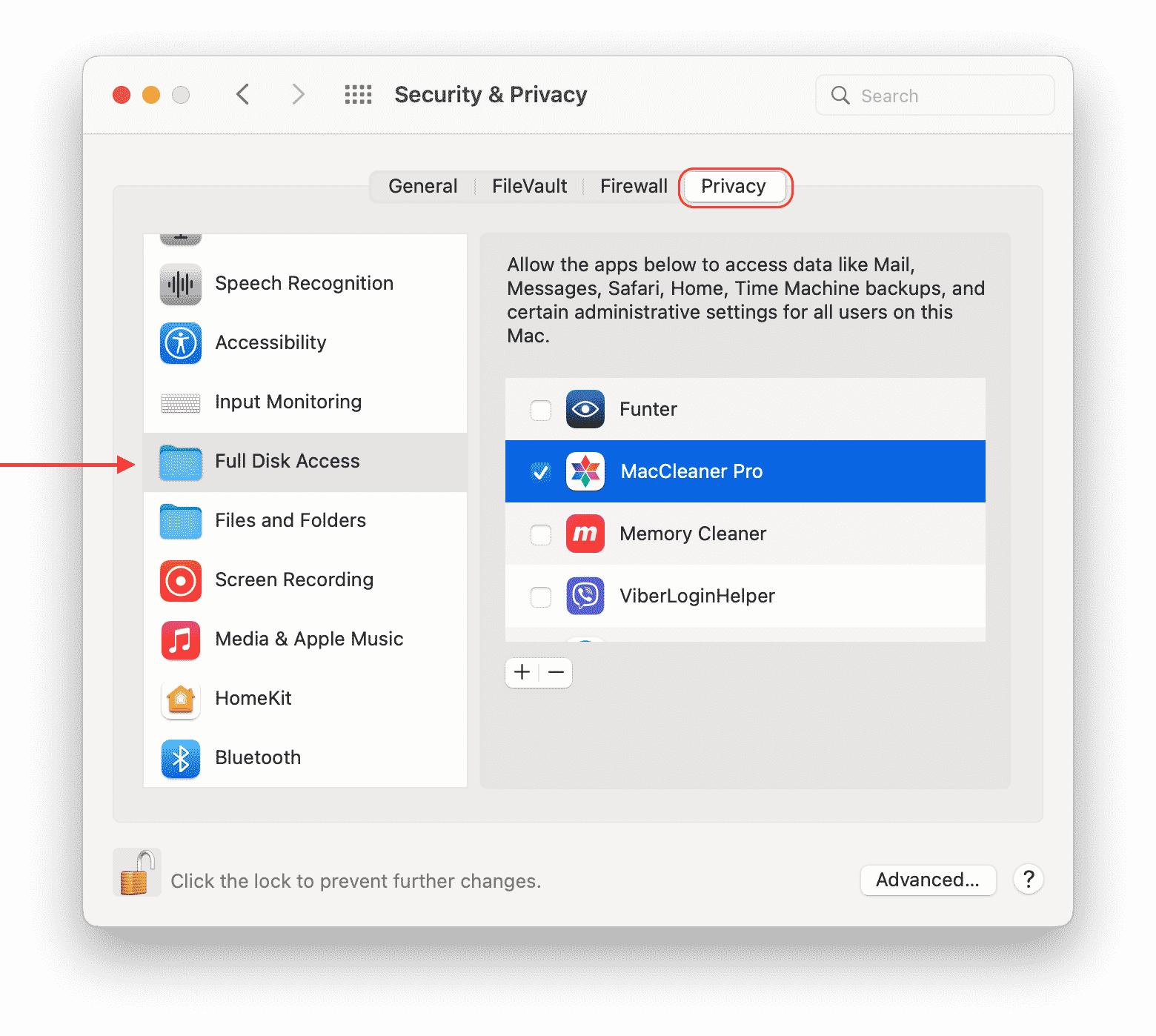The width and height of the screenshot is (1156, 1036).
Task: Select Full Disk Access category
Action: point(305,462)
